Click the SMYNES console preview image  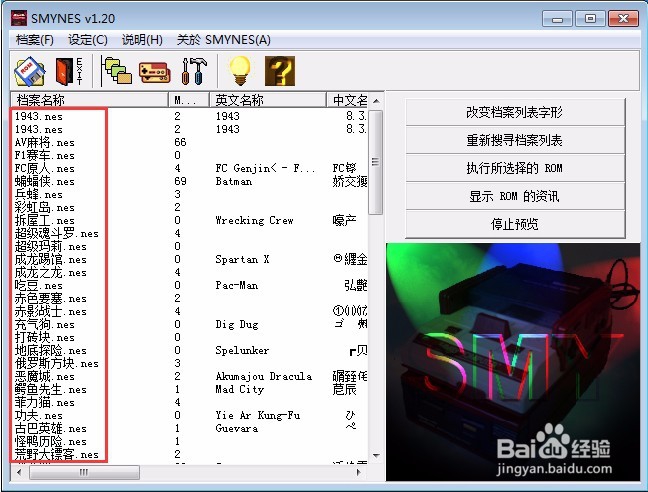513,362
